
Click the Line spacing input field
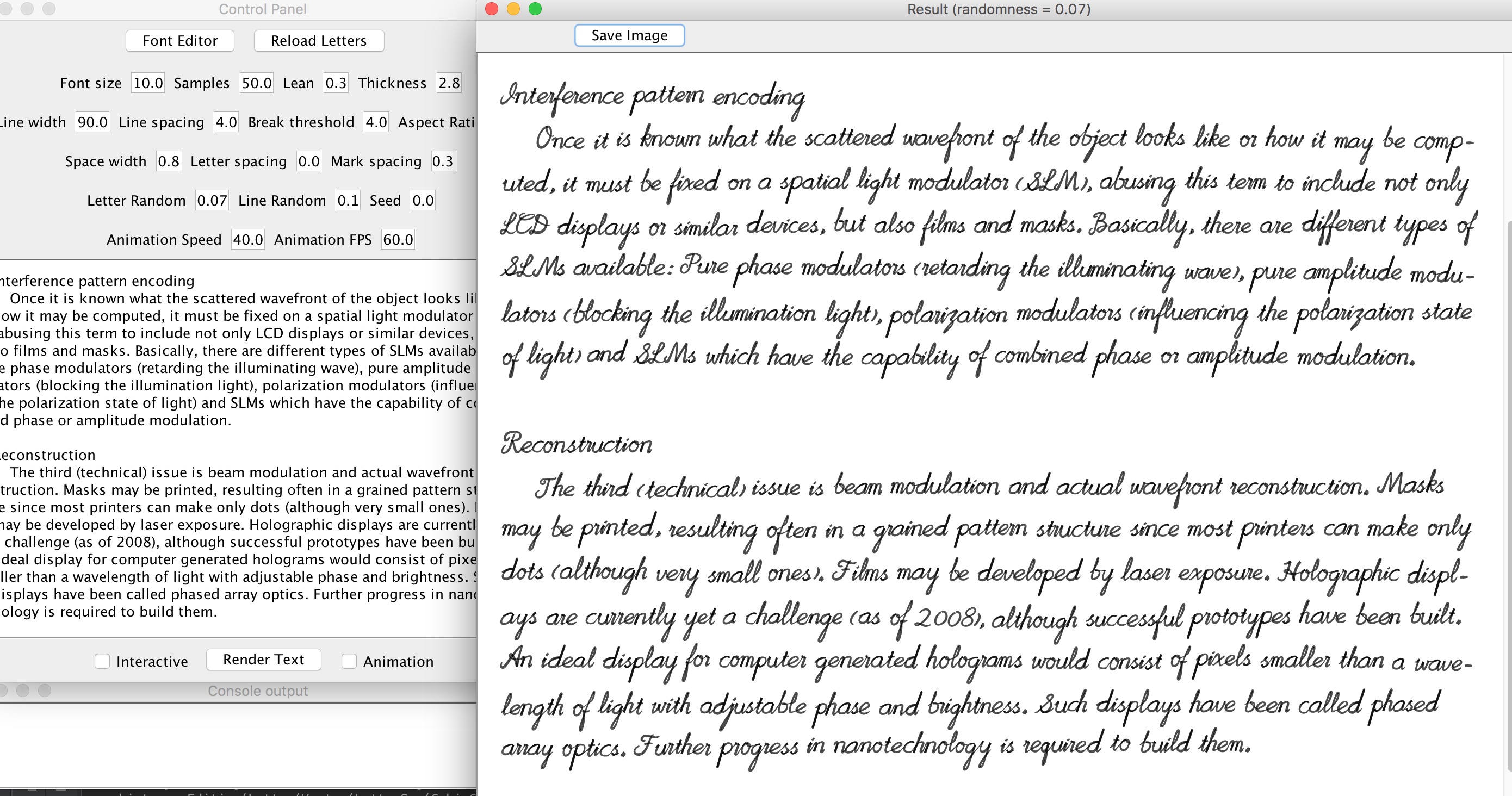[x=226, y=122]
